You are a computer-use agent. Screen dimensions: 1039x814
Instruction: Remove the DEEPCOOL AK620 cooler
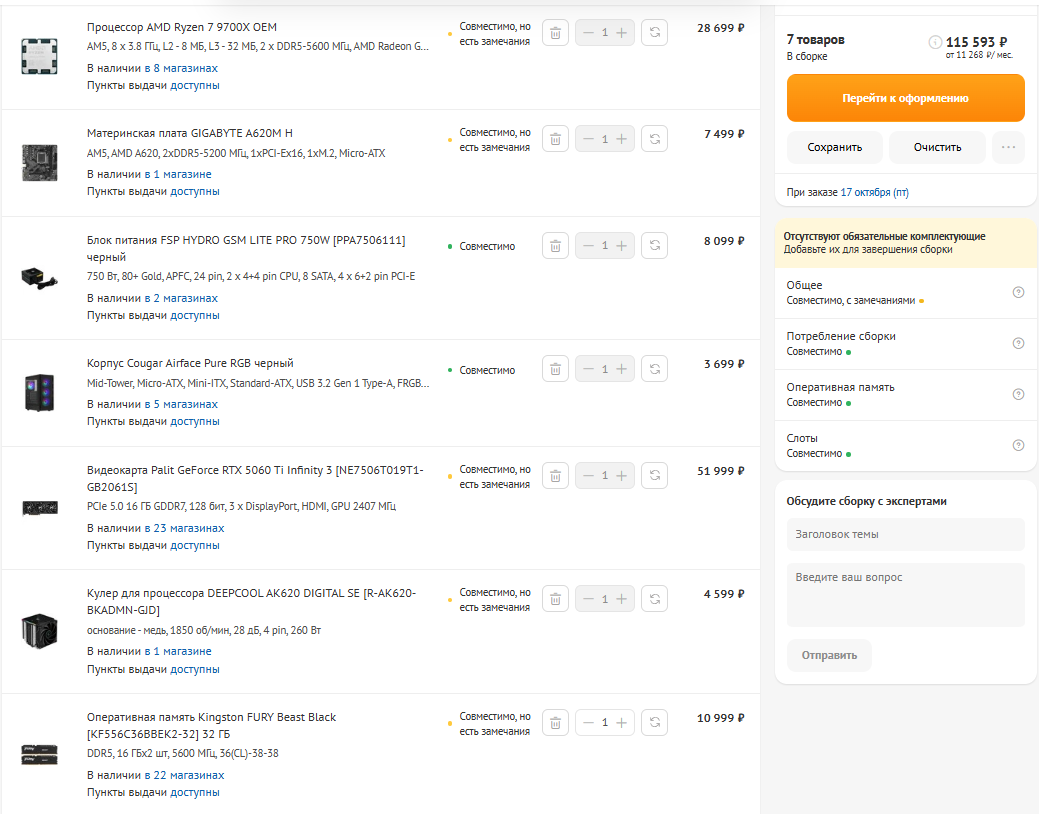click(x=555, y=599)
